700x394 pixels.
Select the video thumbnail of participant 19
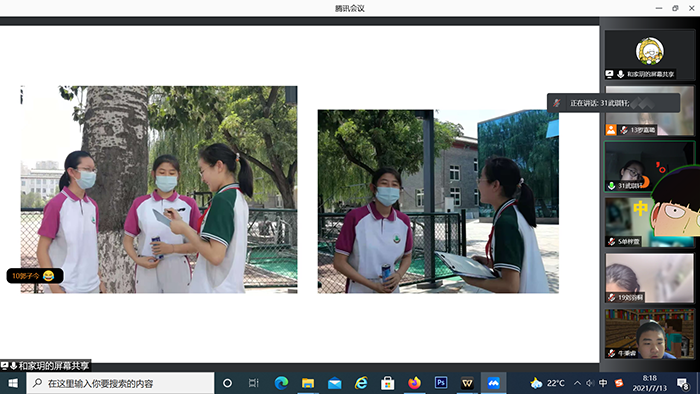click(x=650, y=278)
